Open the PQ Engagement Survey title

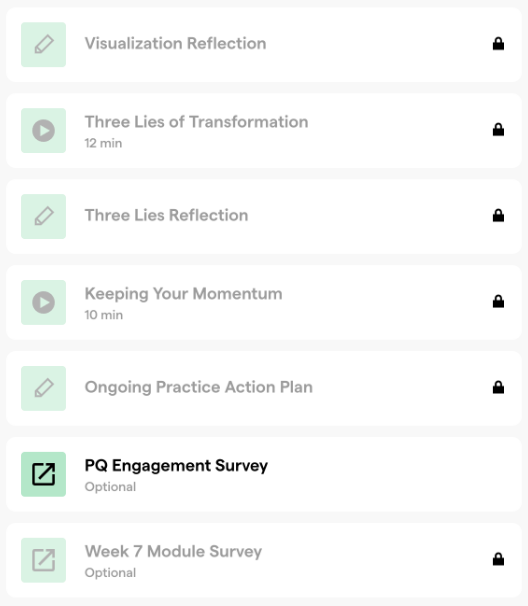[x=176, y=466]
